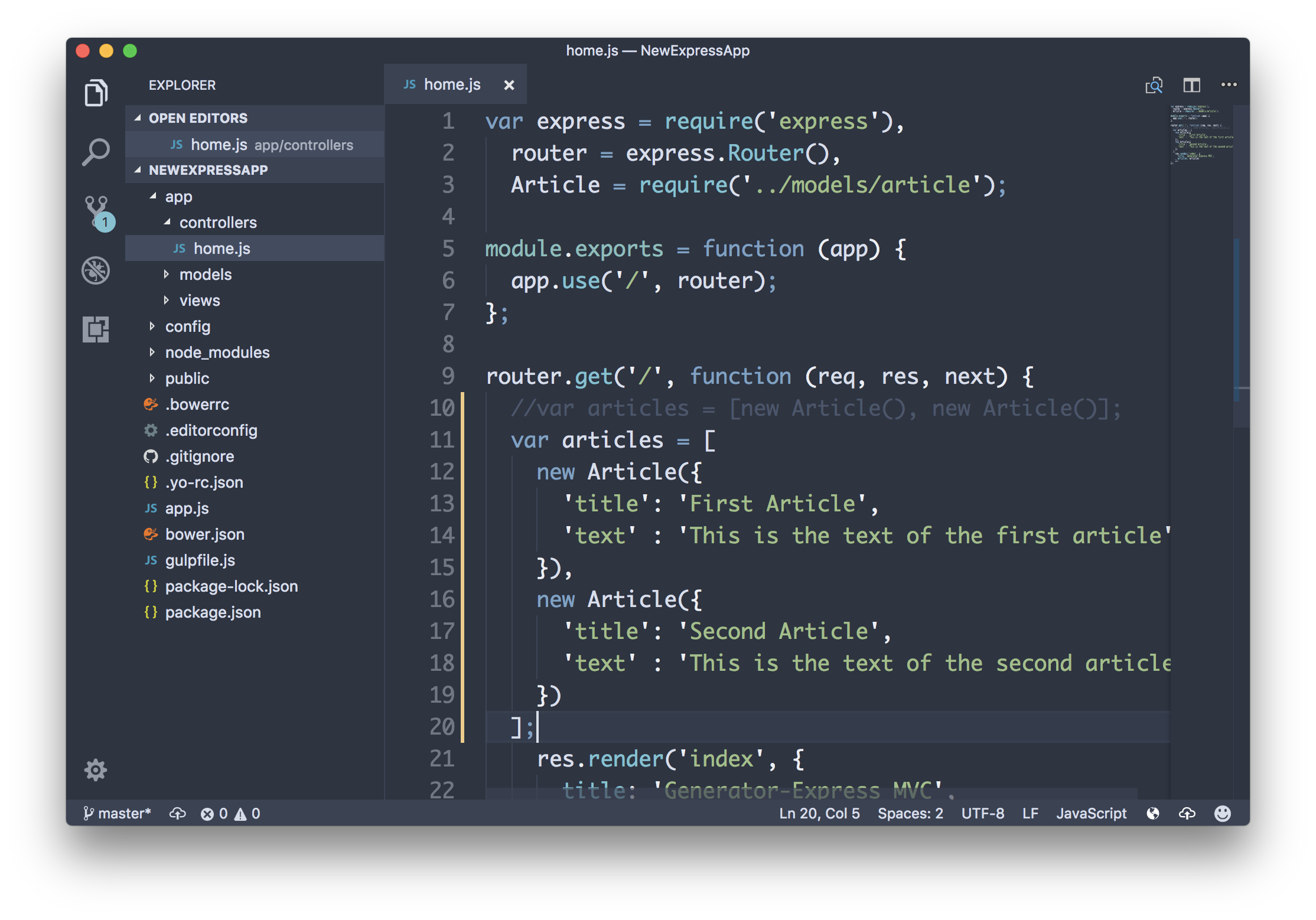Click the EXPLORER panel title
Image resolution: width=1316 pixels, height=920 pixels.
[x=182, y=85]
